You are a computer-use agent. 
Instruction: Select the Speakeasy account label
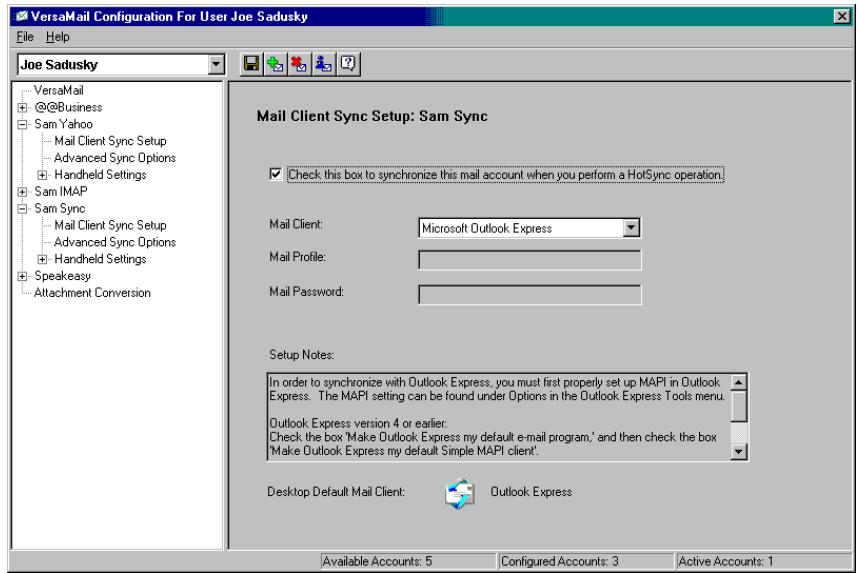(62, 276)
